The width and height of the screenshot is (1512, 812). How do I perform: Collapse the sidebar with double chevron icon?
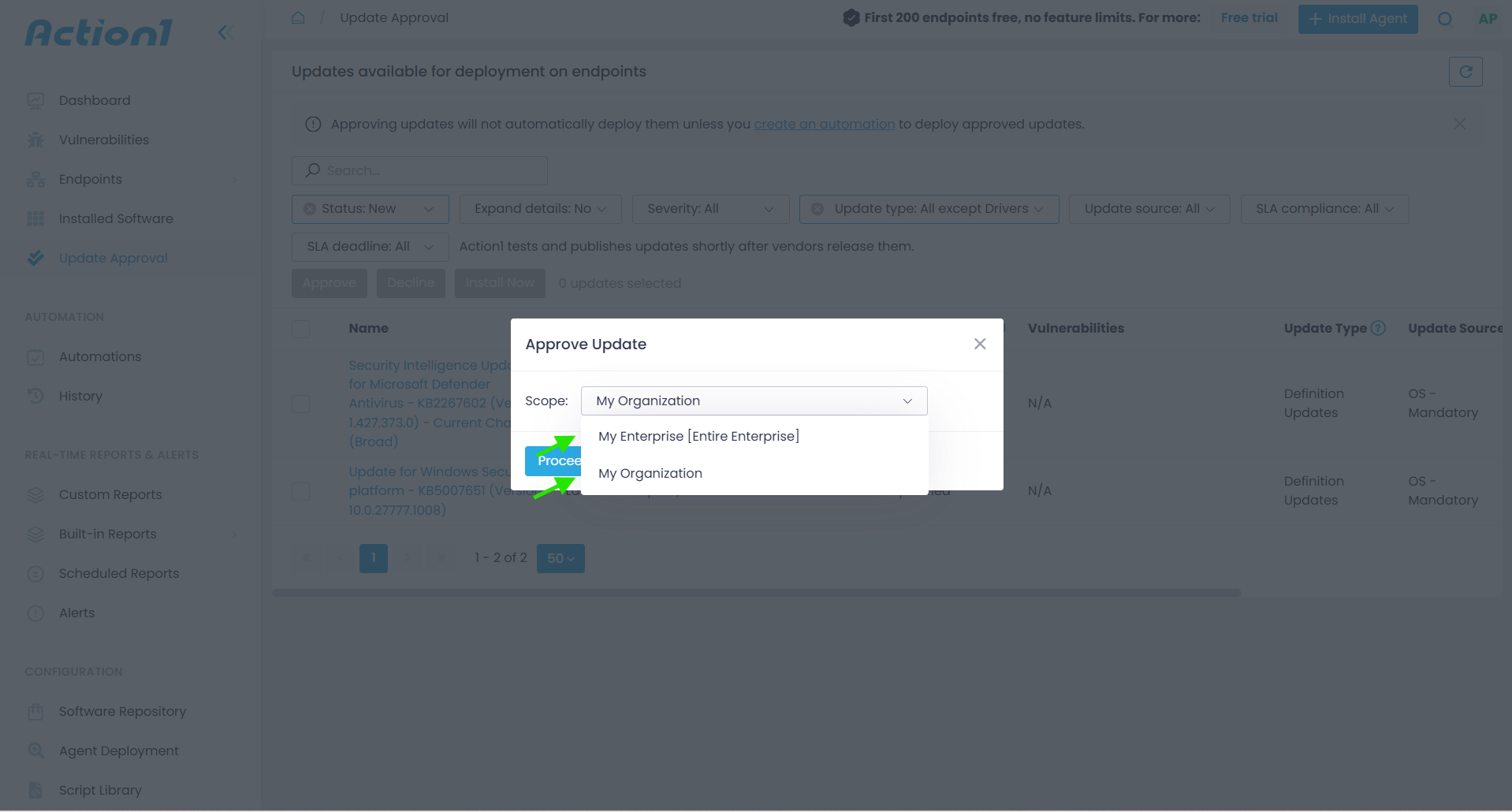pyautogui.click(x=225, y=32)
